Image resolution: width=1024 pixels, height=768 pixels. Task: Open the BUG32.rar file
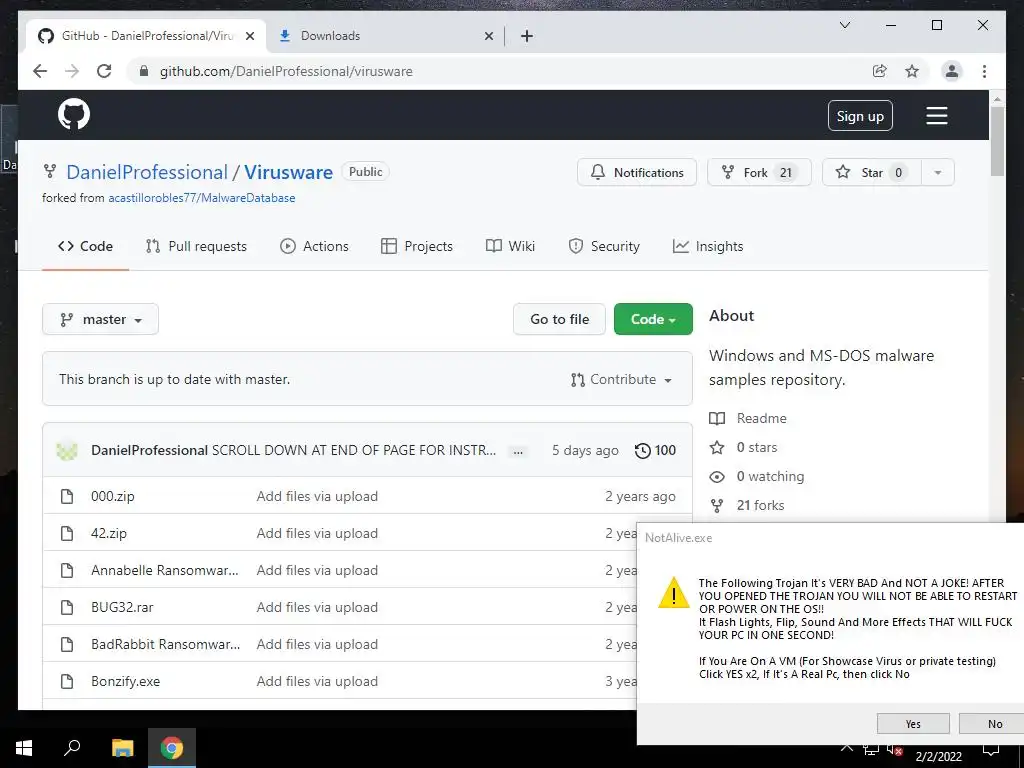pyautogui.click(x=122, y=607)
